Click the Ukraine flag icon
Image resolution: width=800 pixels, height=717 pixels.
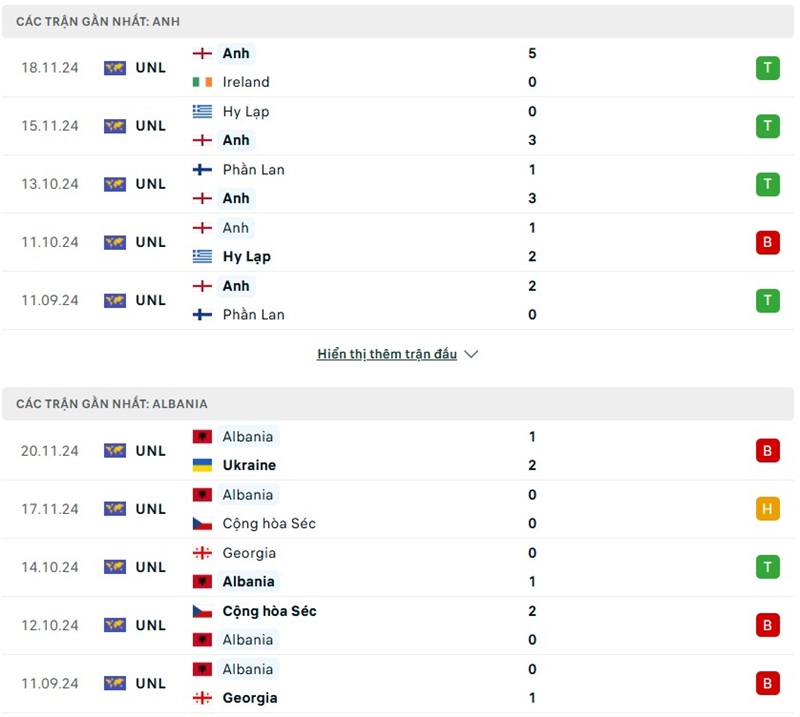[x=202, y=465]
